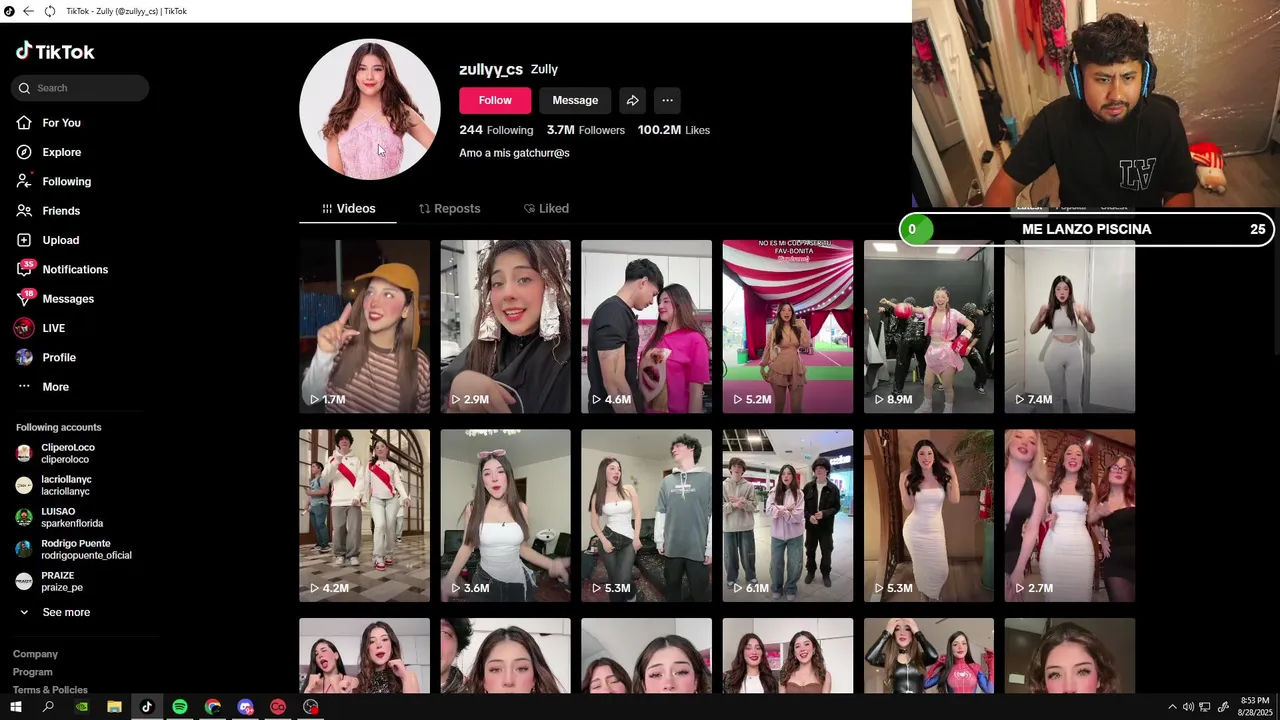Screen dimensions: 1280x720
Task: Expand See more following accounts
Action: point(55,612)
